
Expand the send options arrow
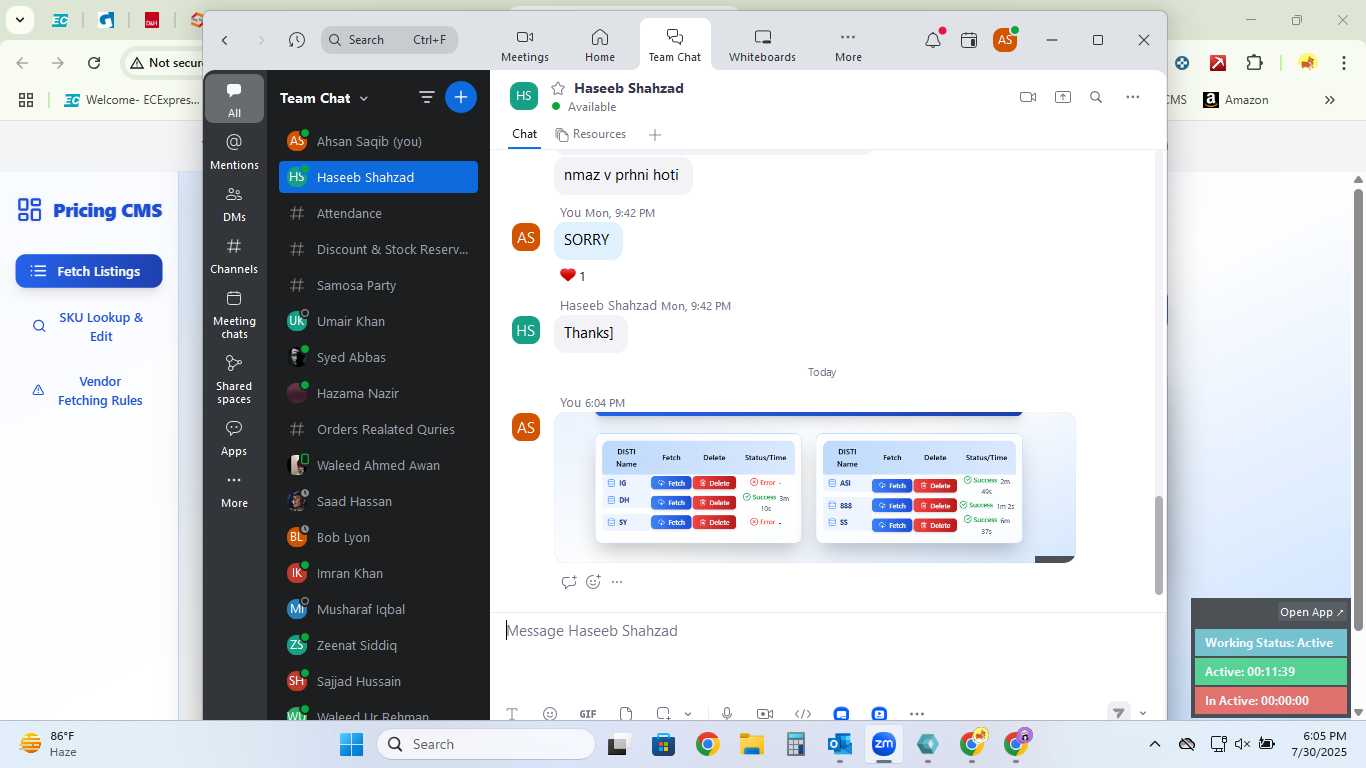1143,714
